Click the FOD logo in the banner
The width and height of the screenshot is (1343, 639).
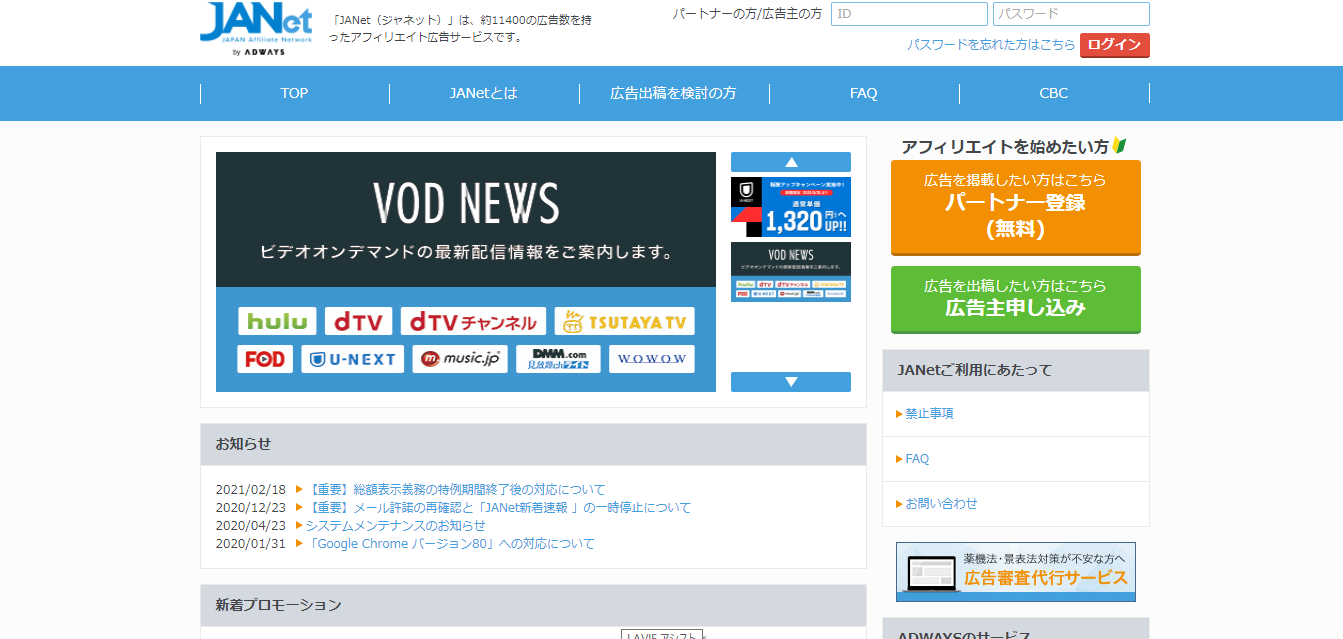click(x=265, y=359)
